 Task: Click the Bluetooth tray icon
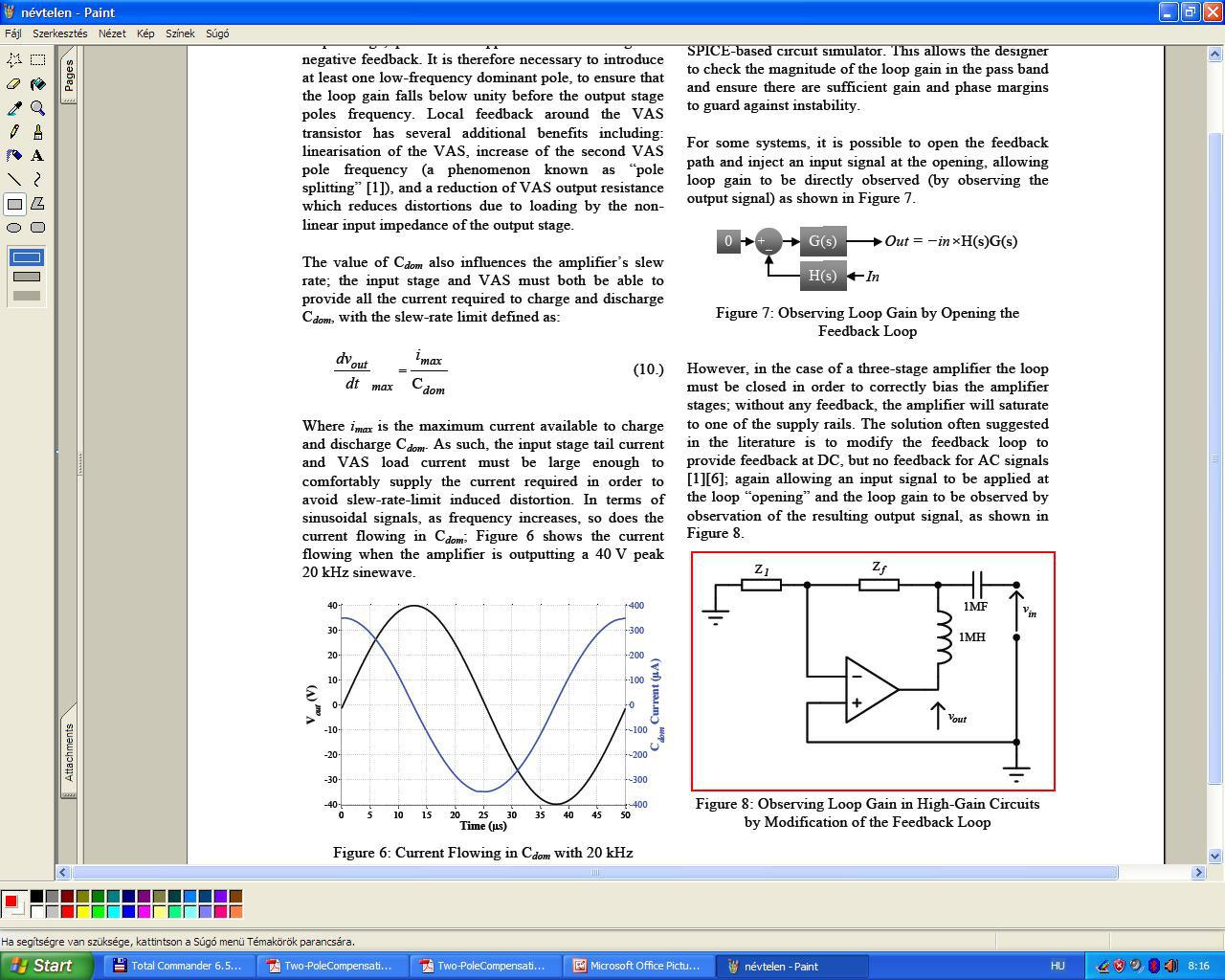pyautogui.click(x=1154, y=966)
